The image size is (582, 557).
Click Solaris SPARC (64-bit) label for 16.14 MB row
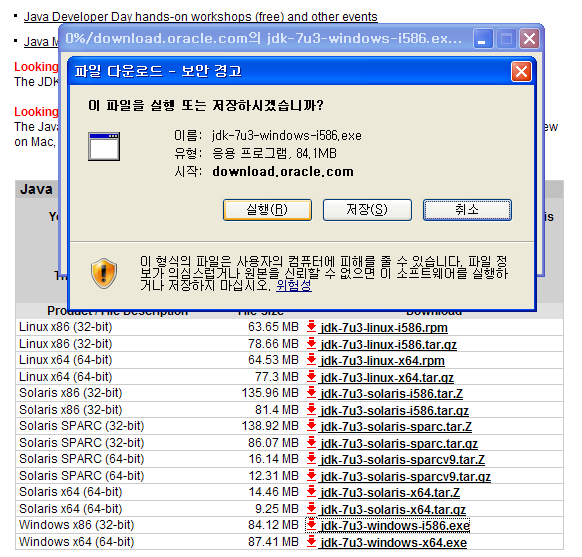click(82, 459)
